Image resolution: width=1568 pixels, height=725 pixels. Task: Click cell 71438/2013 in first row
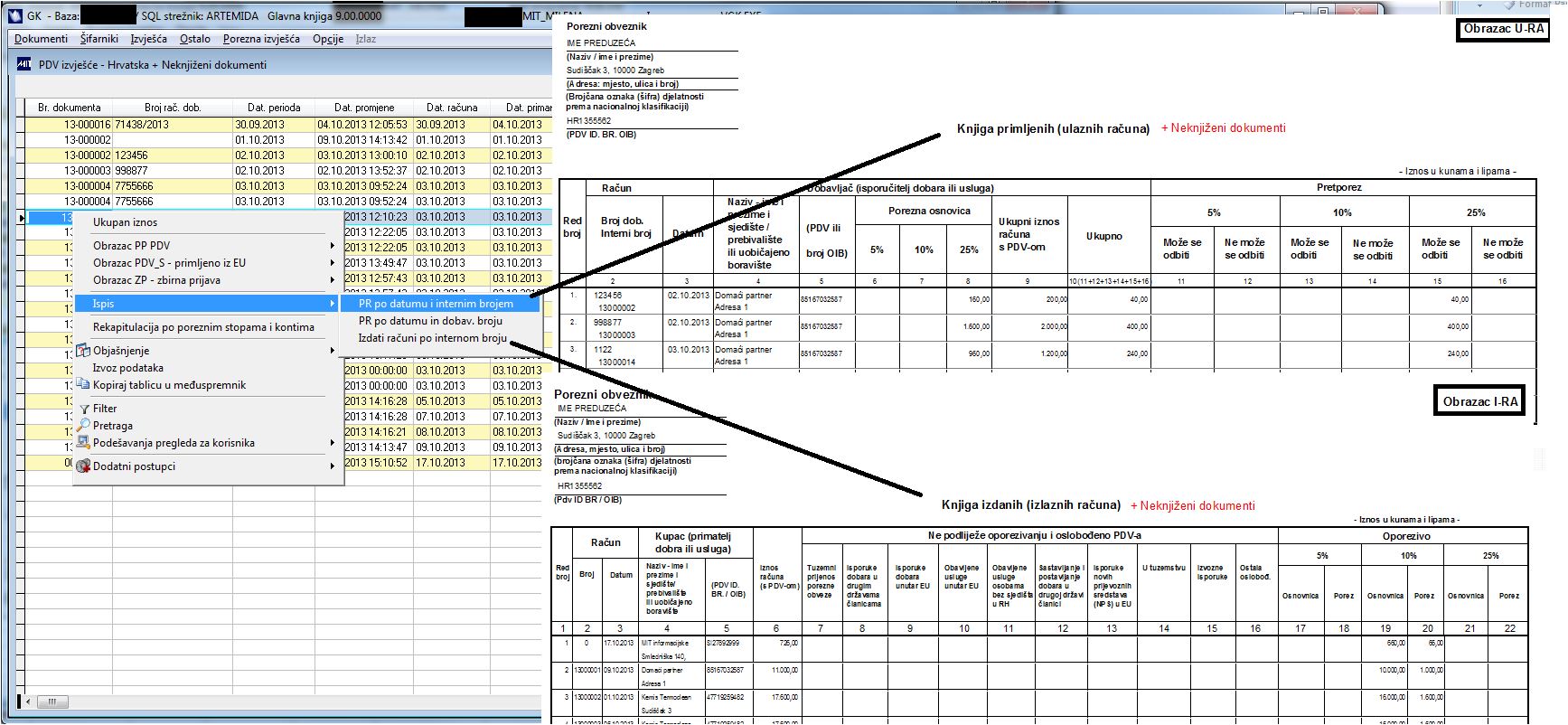coord(173,125)
